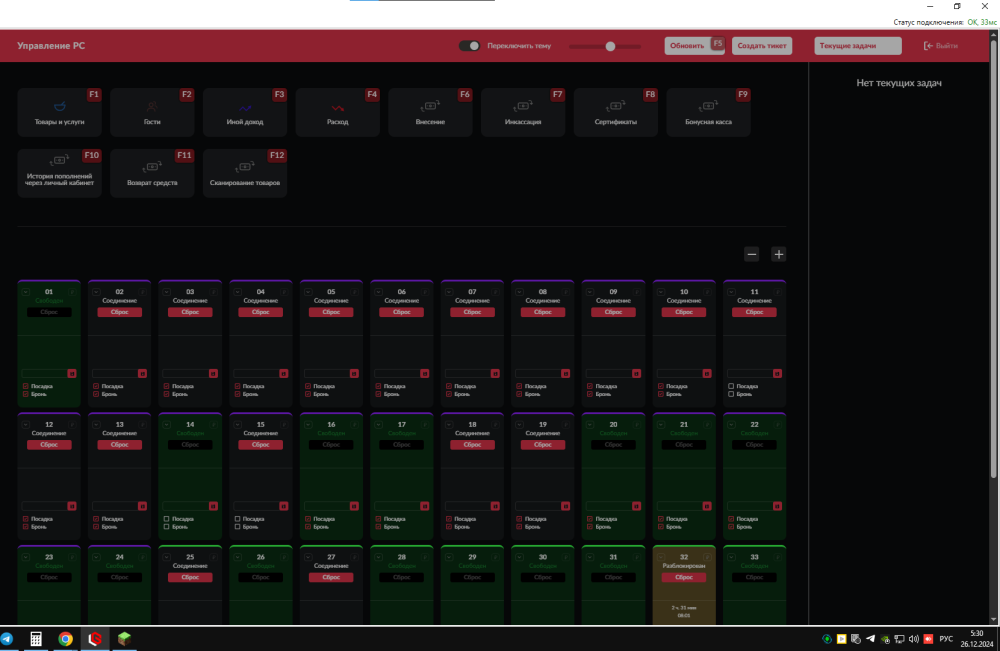
Task: Launch Google Chrome from taskbar
Action: coord(65,639)
